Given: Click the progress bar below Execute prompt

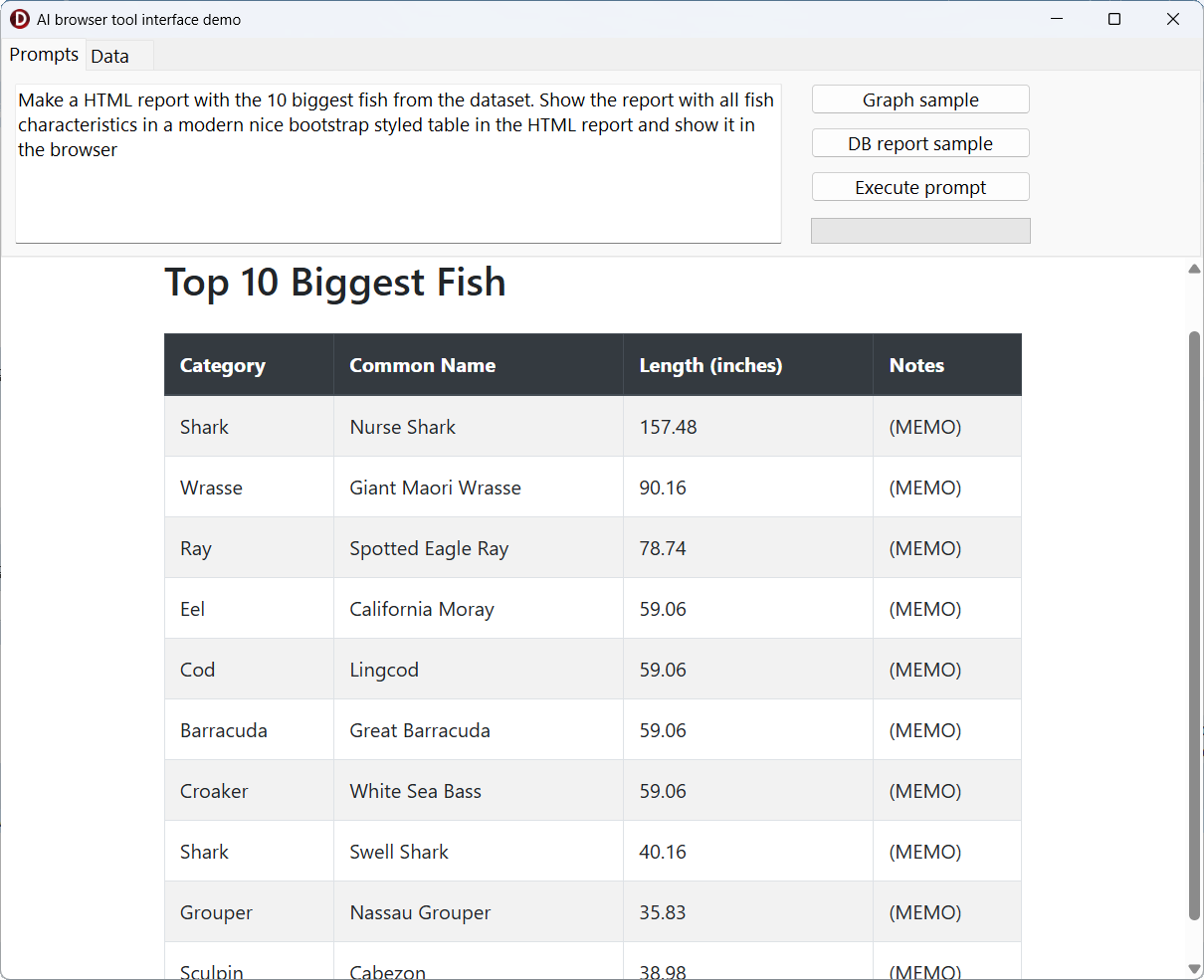Looking at the screenshot, I should click(x=920, y=231).
